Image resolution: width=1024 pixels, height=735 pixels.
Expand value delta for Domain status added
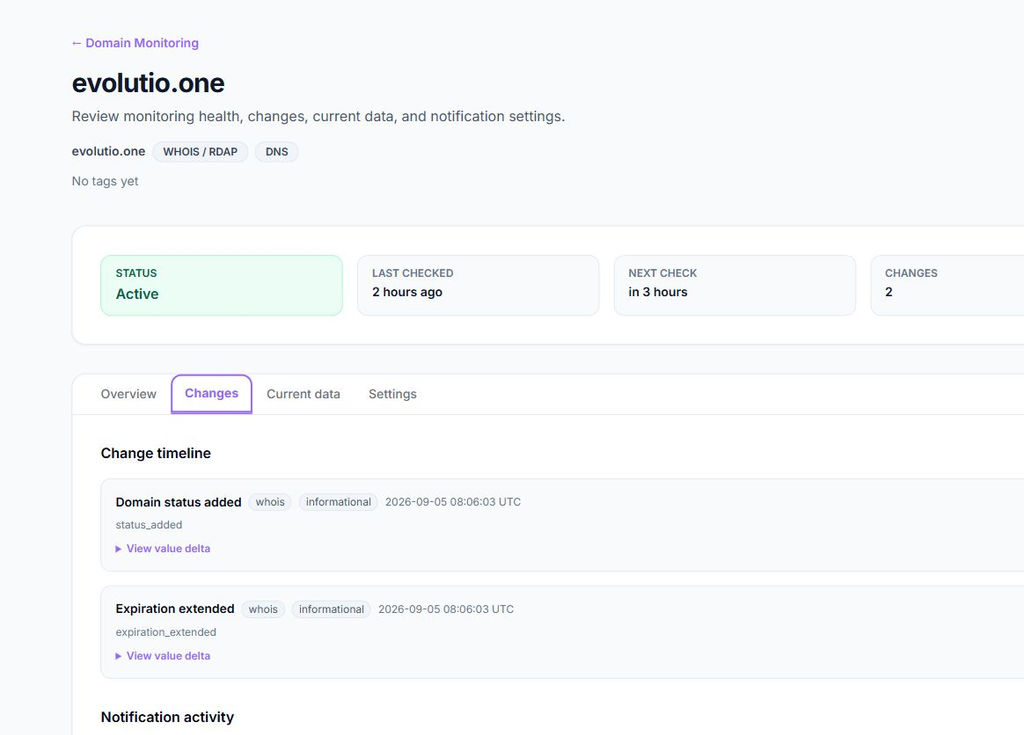(163, 549)
